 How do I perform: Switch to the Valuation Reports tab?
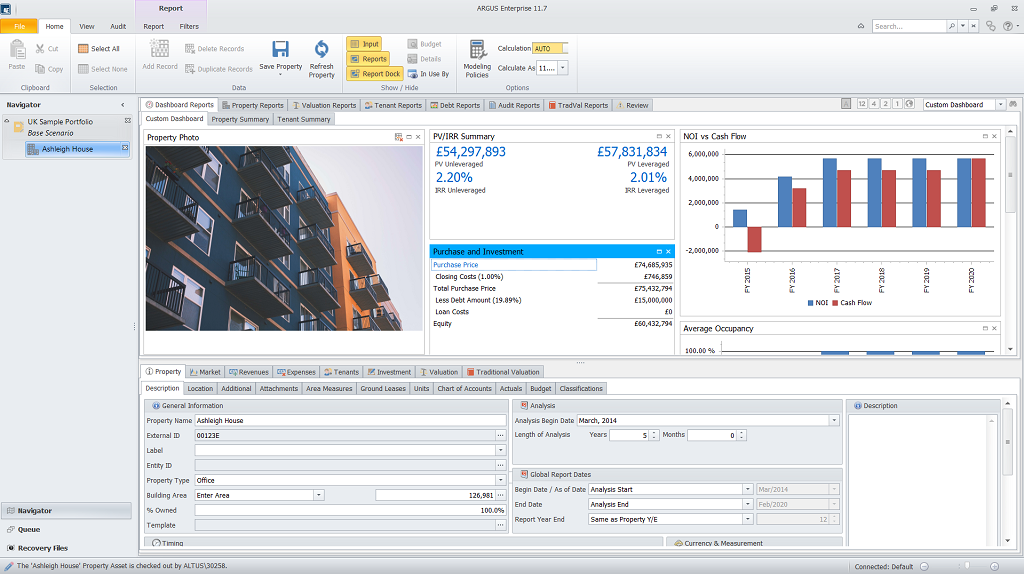[x=324, y=105]
